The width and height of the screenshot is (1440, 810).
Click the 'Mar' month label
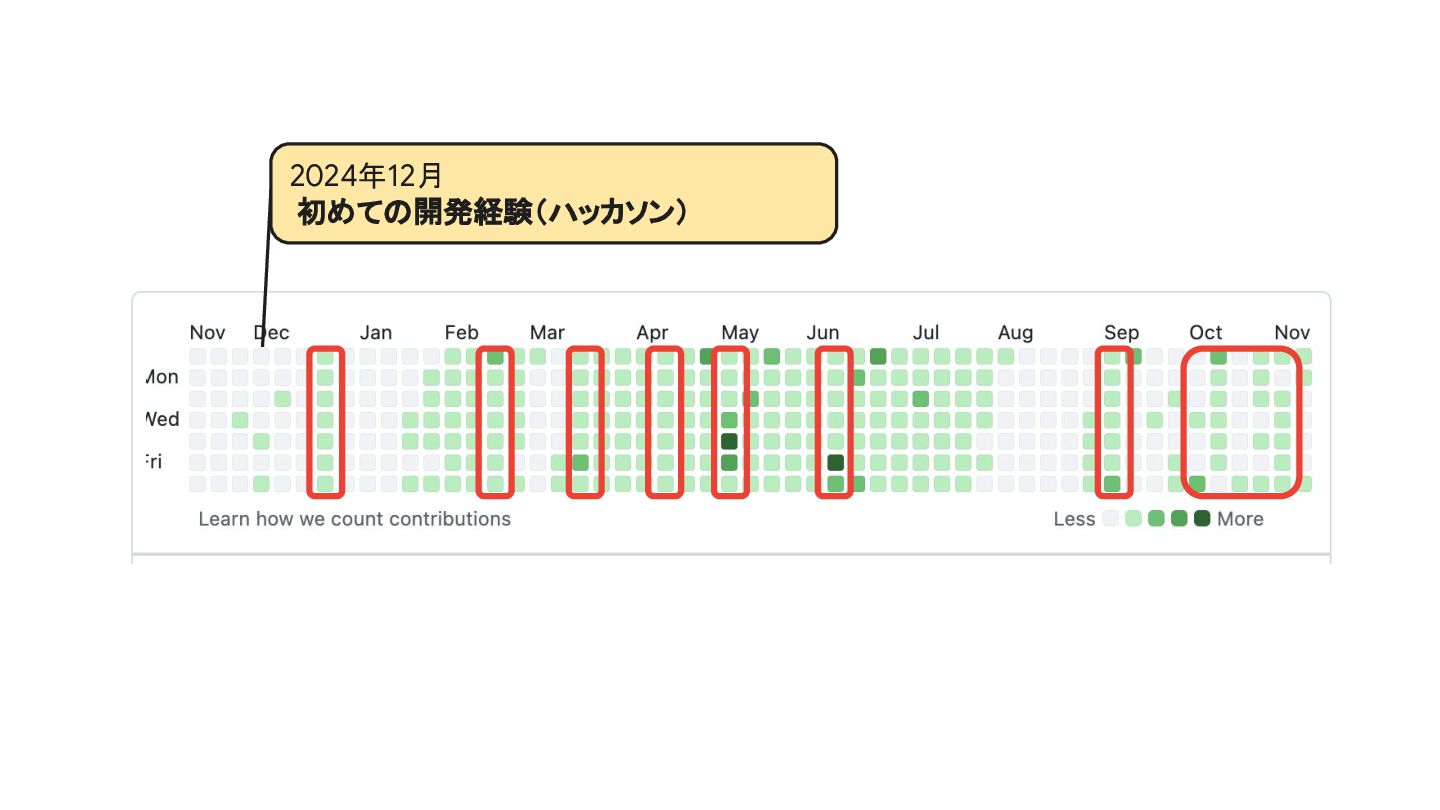point(547,333)
